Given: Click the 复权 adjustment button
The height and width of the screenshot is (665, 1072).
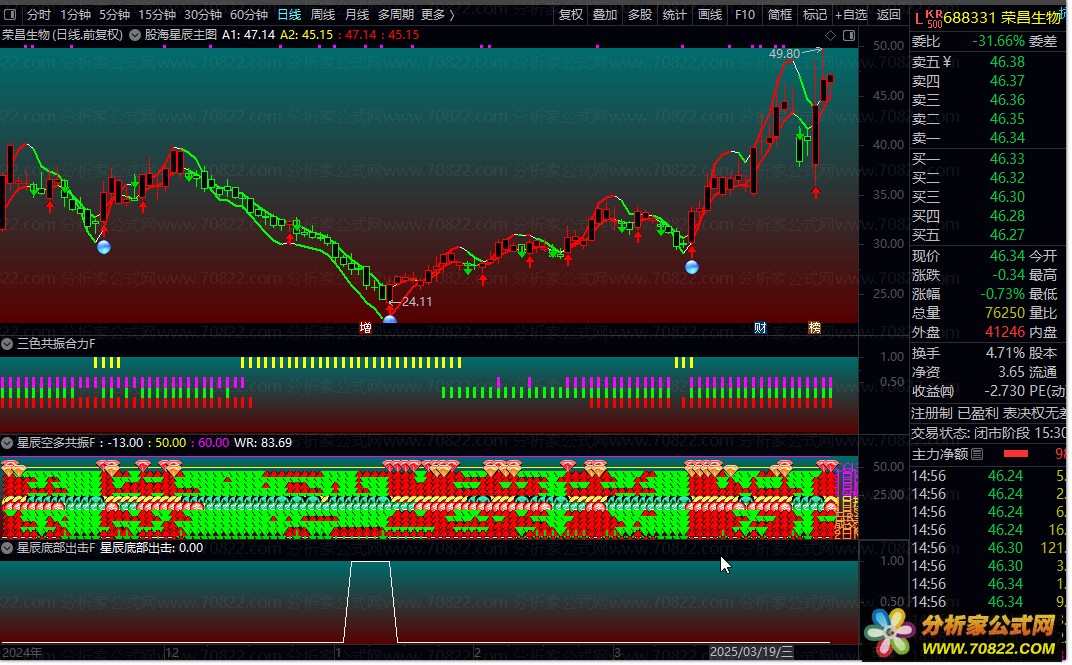Looking at the screenshot, I should click(x=571, y=14).
